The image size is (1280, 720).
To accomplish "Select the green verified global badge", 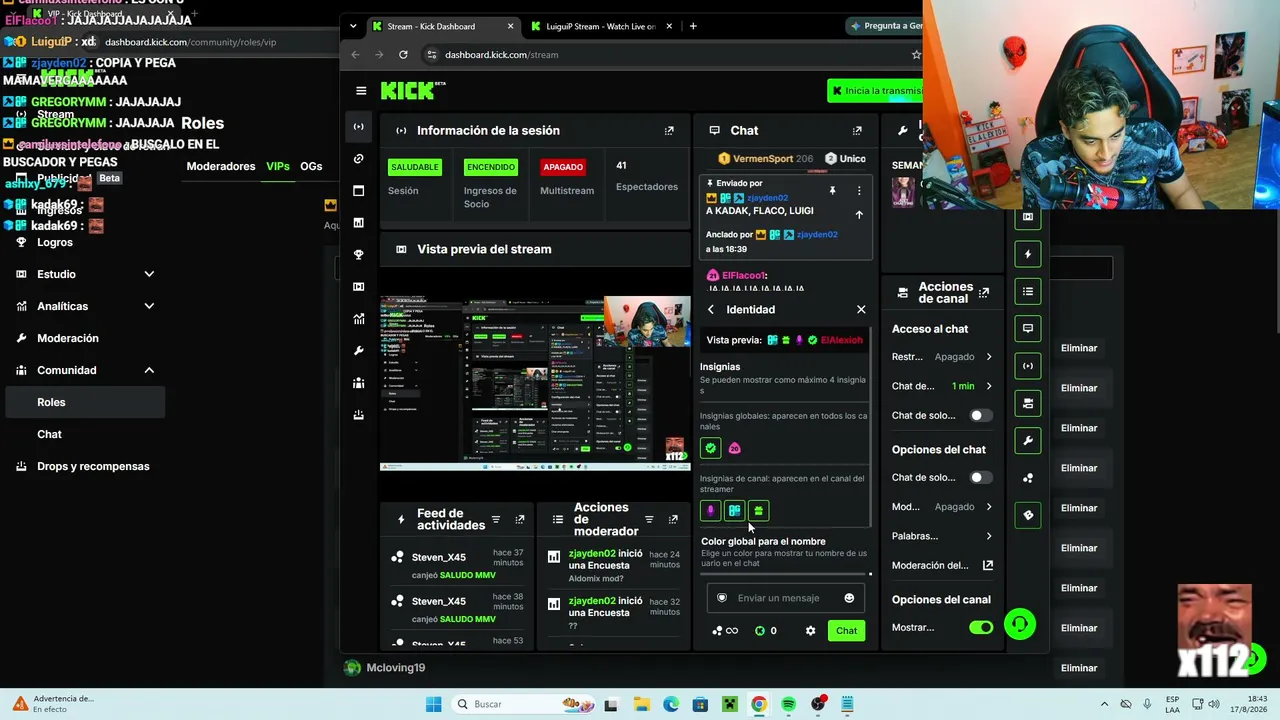I will coord(711,448).
